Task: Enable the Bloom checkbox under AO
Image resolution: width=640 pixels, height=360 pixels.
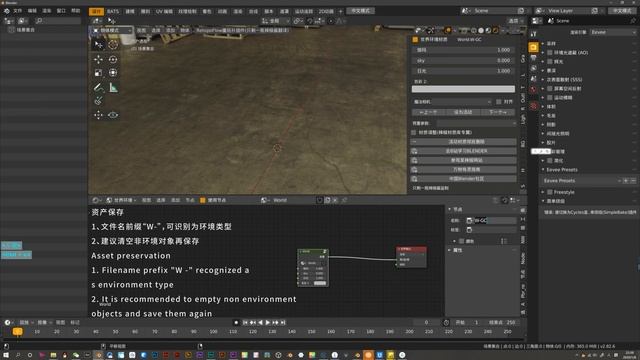Action: coord(550,62)
